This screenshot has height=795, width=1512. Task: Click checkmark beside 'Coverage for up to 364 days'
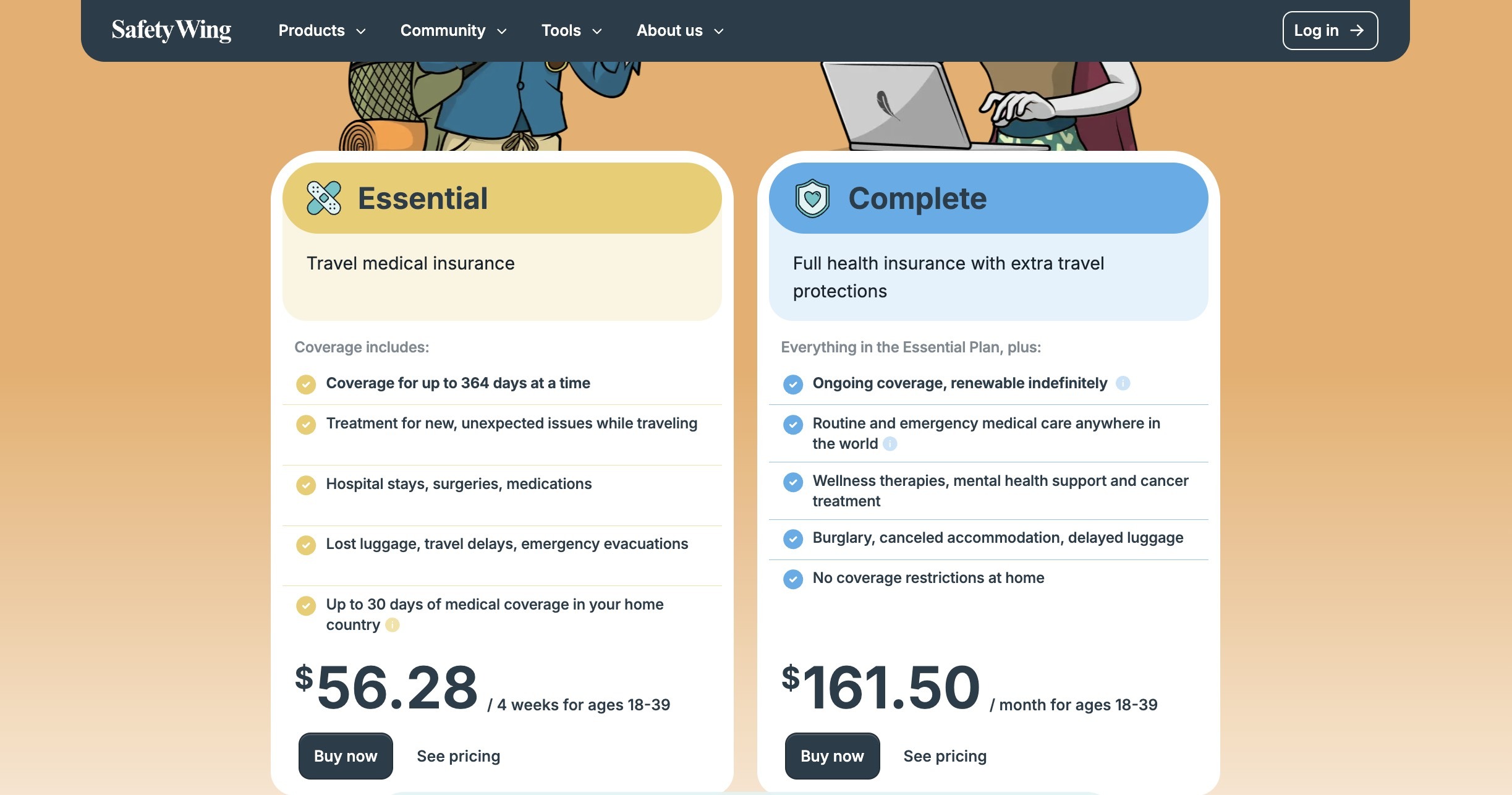point(305,384)
